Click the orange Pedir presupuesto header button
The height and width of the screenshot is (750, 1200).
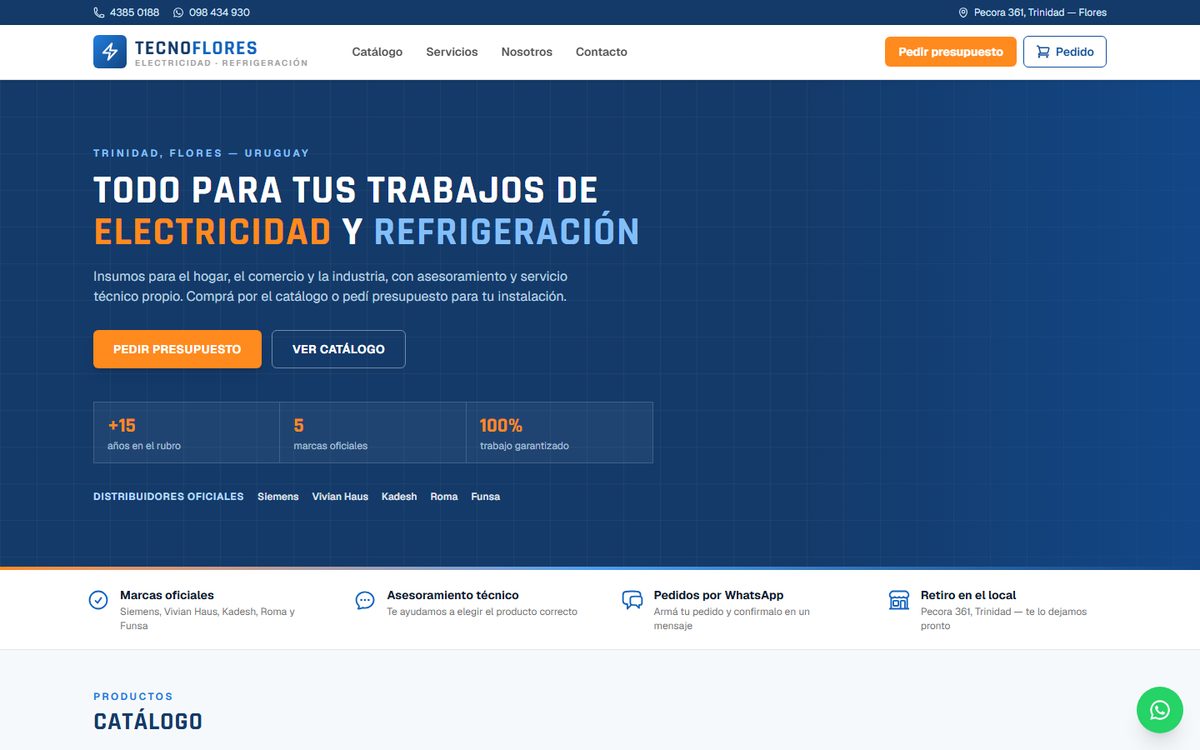click(951, 52)
